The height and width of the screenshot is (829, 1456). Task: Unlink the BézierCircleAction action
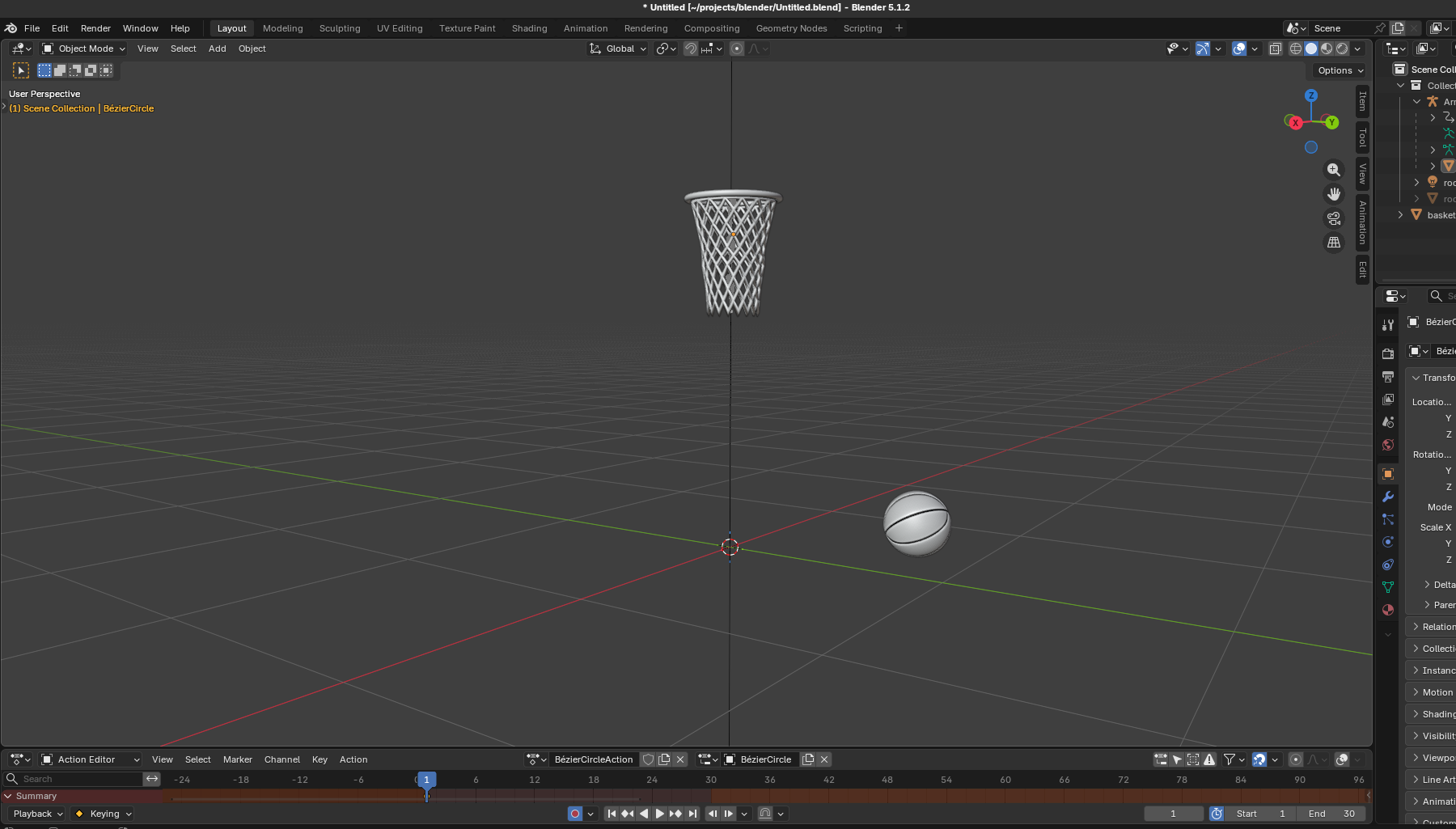point(680,759)
